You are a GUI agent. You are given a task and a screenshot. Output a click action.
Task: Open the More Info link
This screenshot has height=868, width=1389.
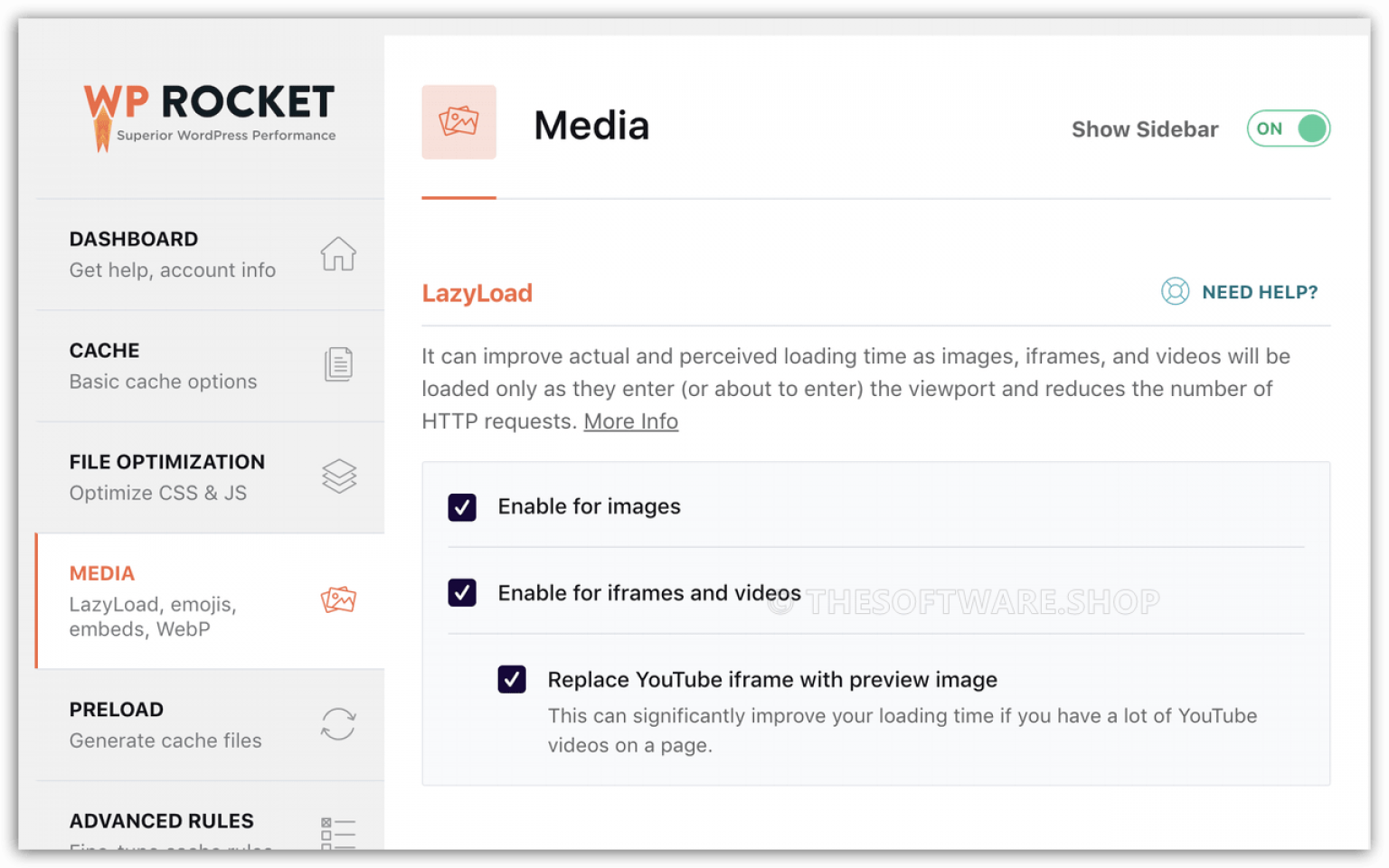(631, 421)
